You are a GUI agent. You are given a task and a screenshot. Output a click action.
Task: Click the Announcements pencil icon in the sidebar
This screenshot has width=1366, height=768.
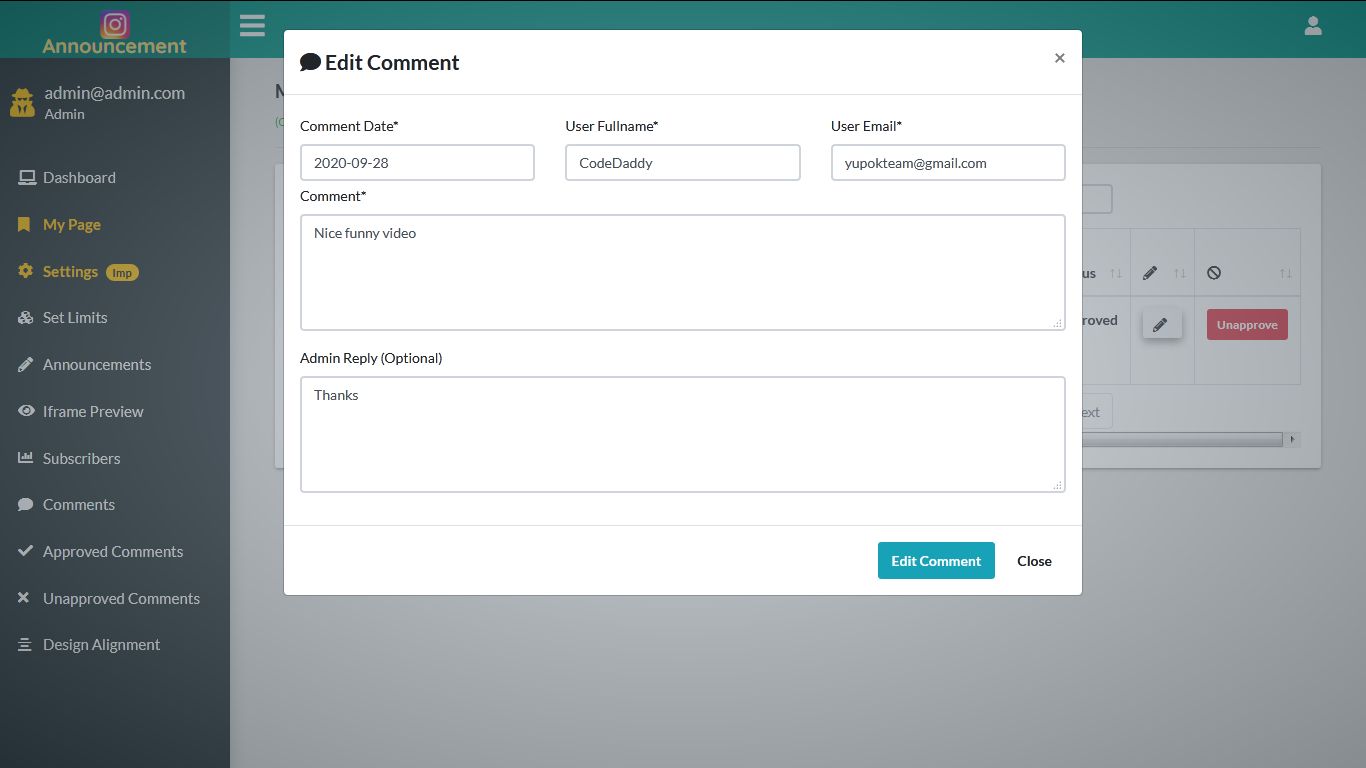tap(25, 364)
